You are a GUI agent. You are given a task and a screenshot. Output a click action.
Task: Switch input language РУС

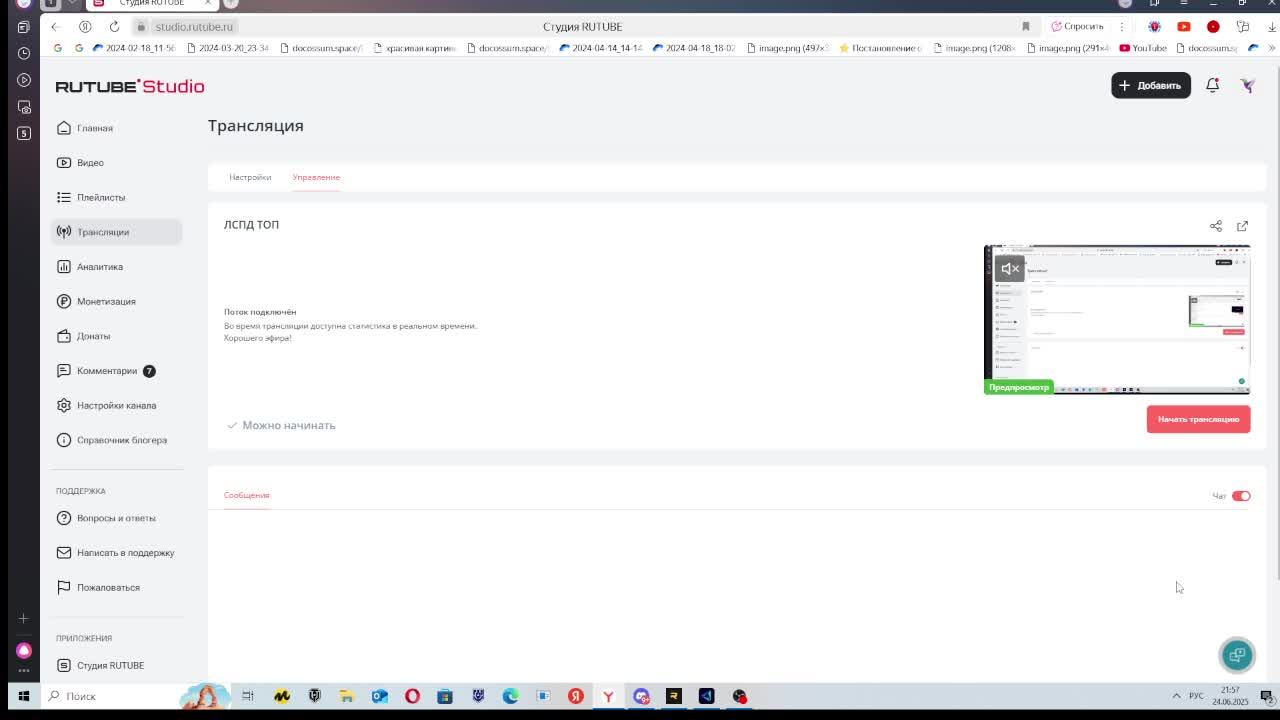click(x=1196, y=696)
